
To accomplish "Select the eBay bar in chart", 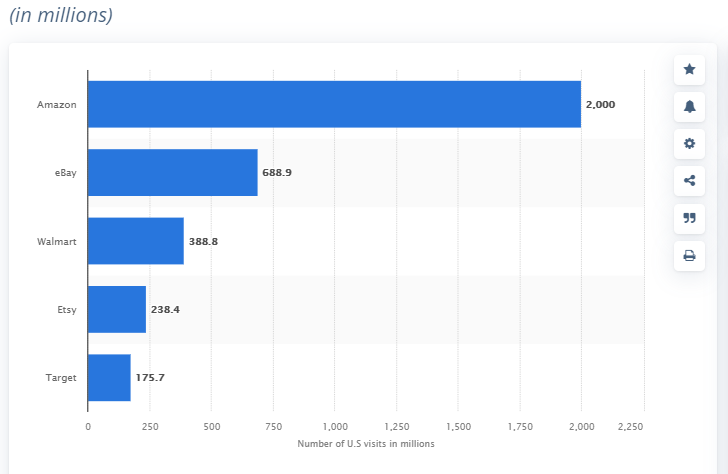I will 173,172.
